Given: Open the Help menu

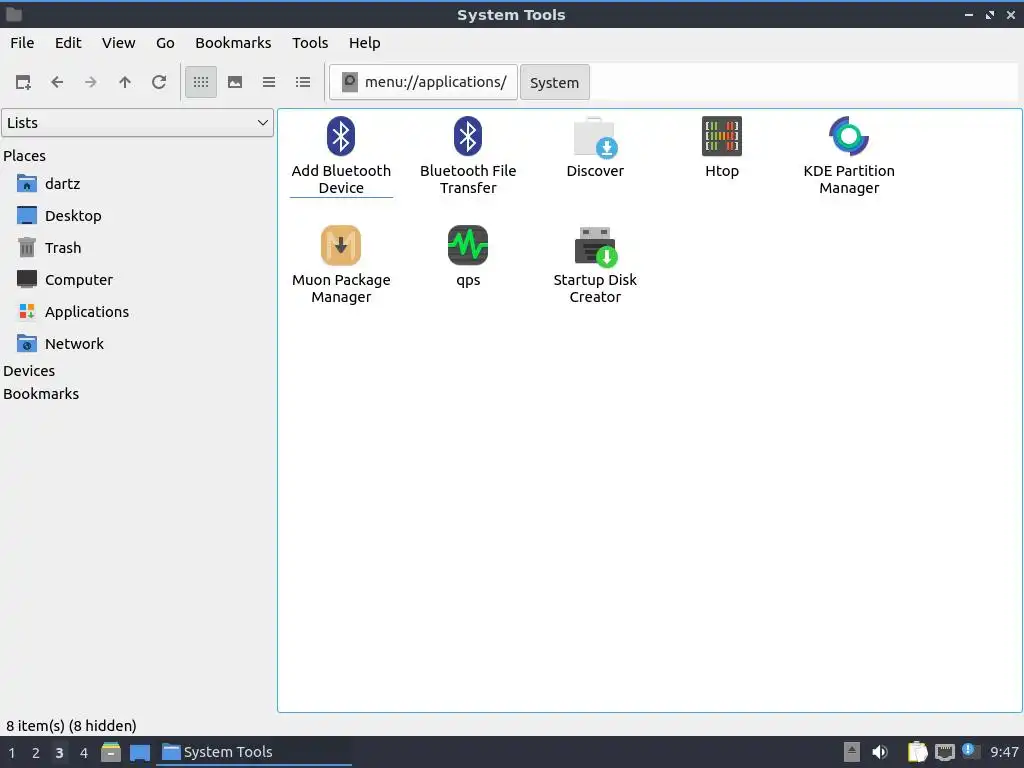Looking at the screenshot, I should pos(364,42).
